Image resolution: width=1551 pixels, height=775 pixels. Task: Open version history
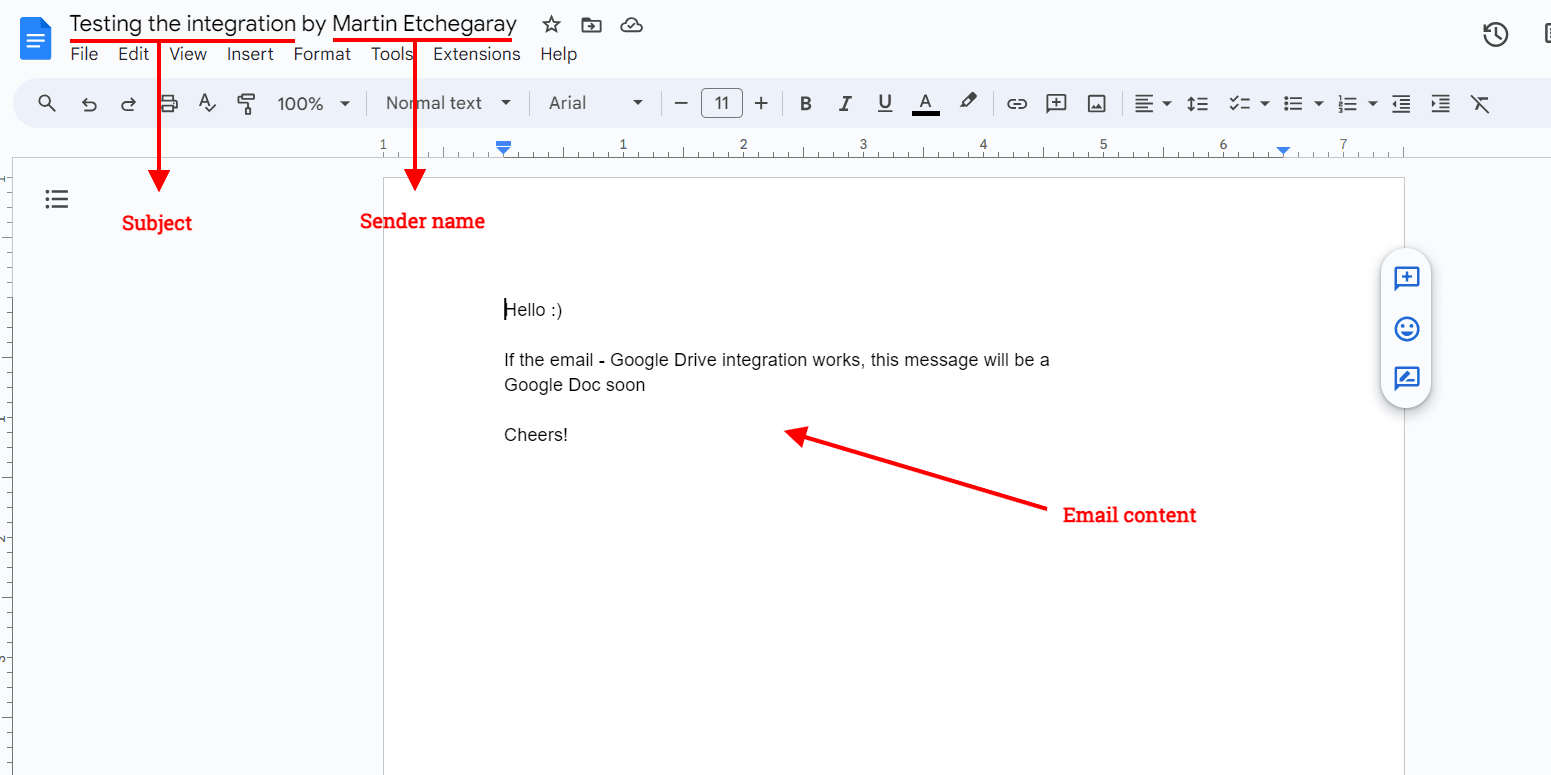(x=1495, y=33)
